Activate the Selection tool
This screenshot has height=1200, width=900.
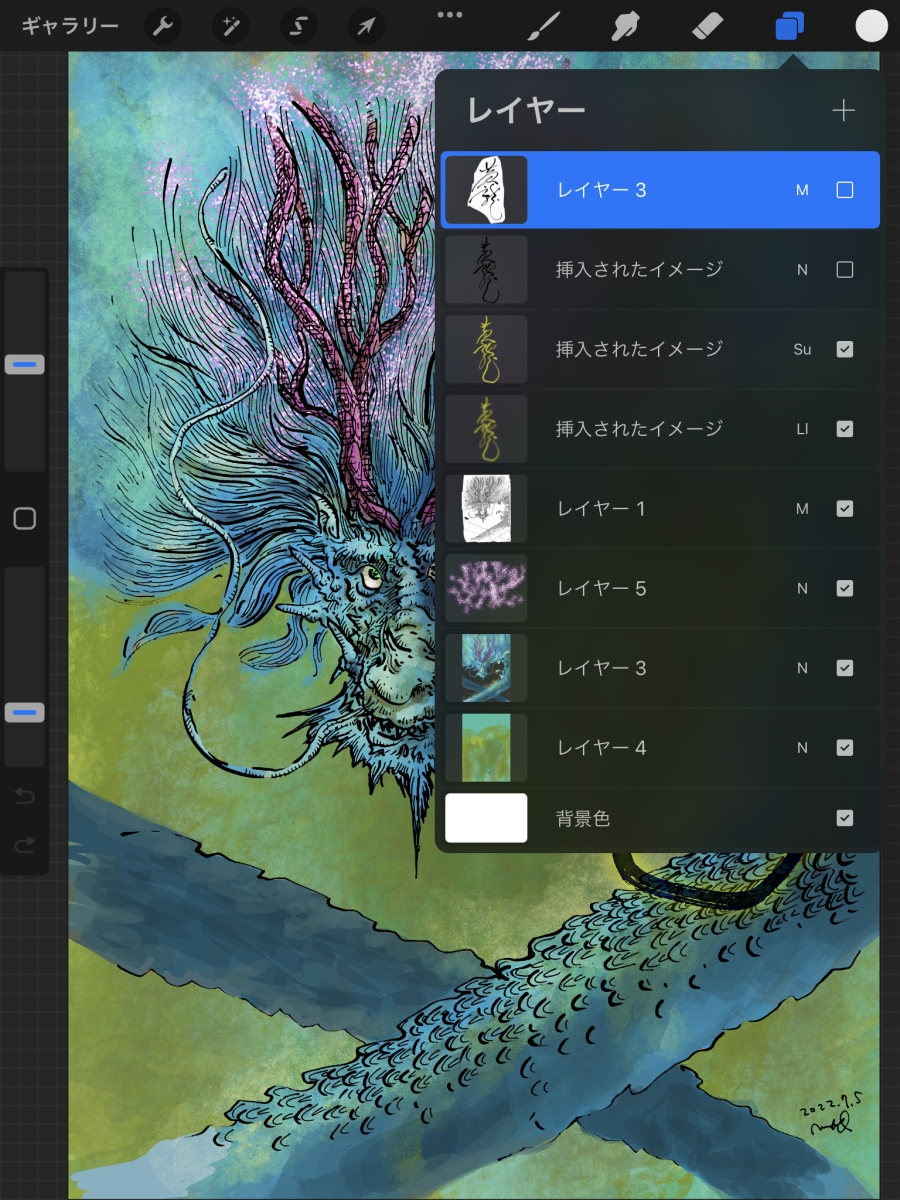pos(298,26)
